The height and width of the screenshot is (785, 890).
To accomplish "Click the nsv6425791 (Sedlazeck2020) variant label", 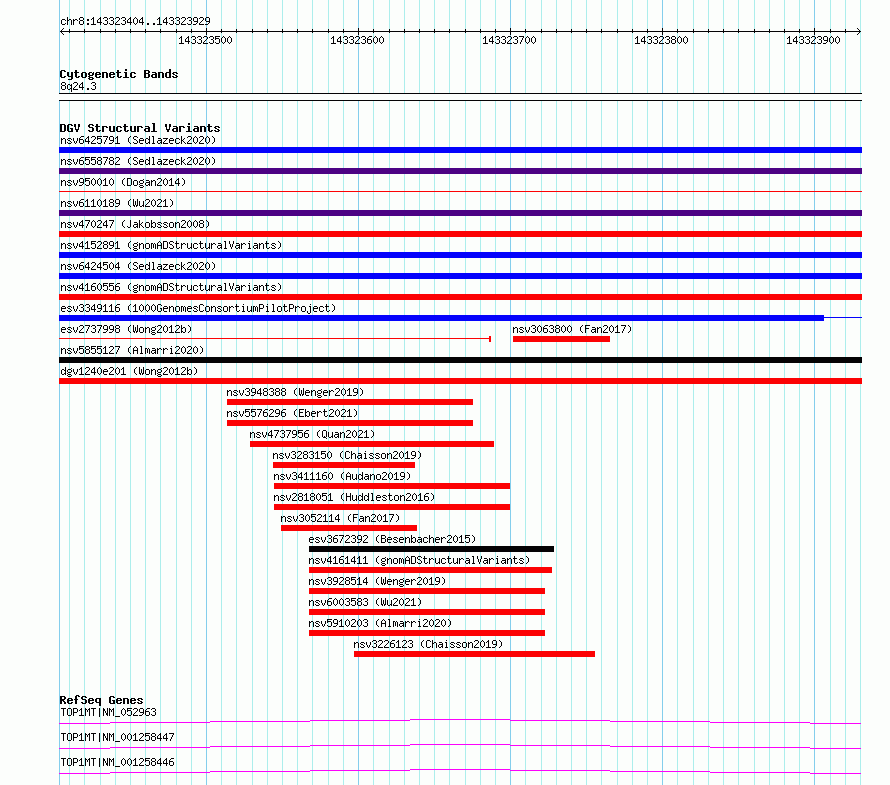I will [138, 140].
